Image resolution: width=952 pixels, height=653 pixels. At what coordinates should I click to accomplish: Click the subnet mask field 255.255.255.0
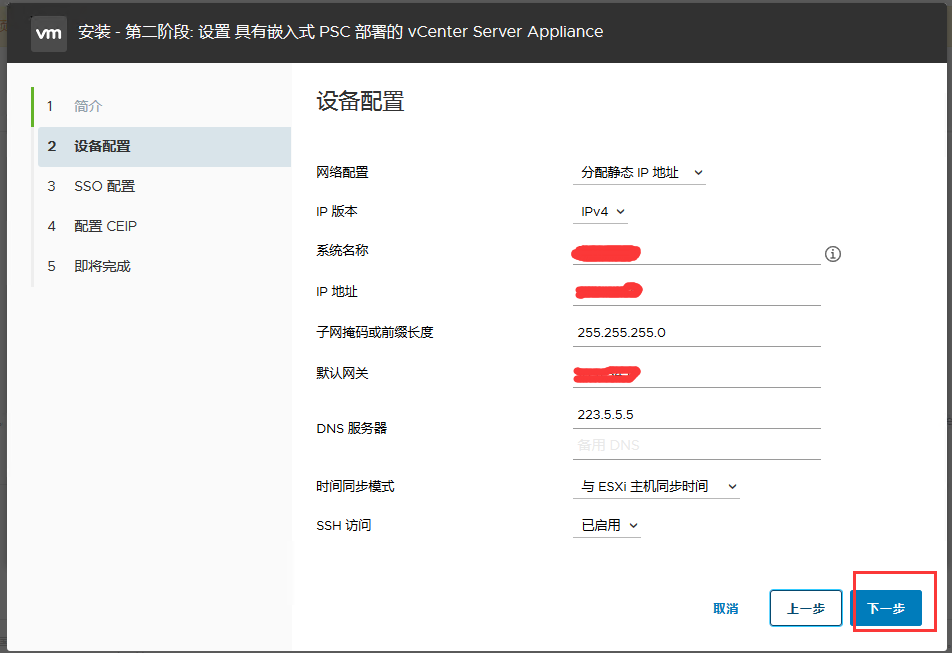pos(696,333)
